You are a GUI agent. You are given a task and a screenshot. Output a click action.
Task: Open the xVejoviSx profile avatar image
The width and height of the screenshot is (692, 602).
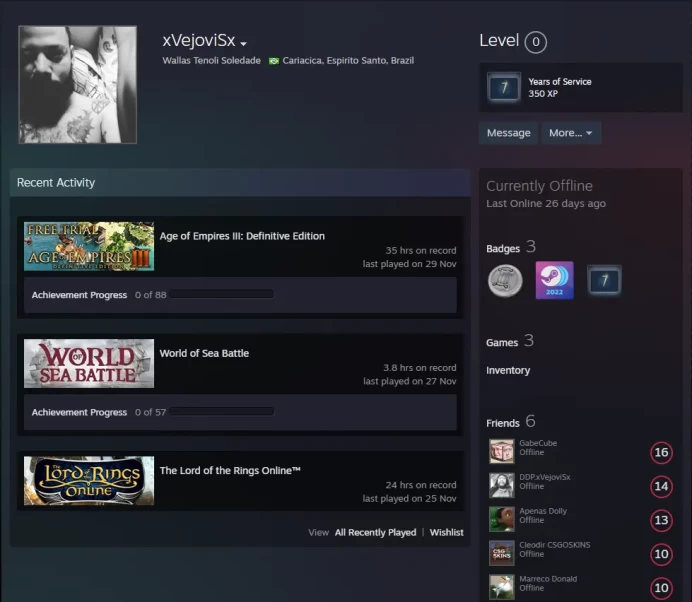78,84
